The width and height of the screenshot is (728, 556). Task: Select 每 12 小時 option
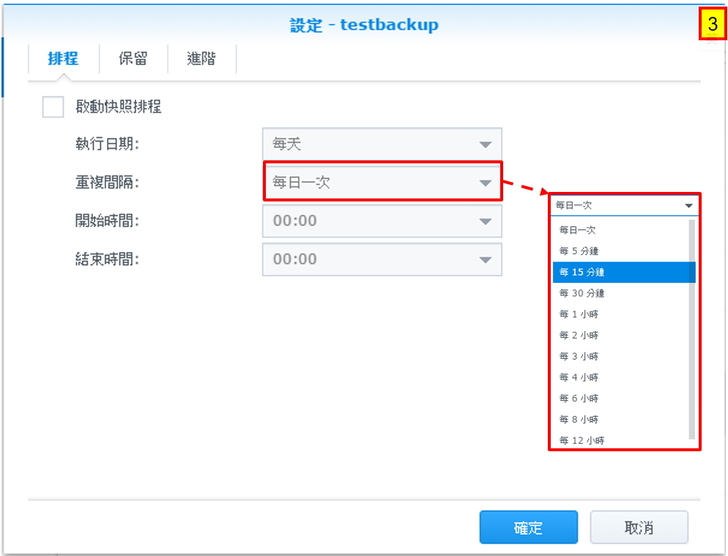(x=621, y=440)
